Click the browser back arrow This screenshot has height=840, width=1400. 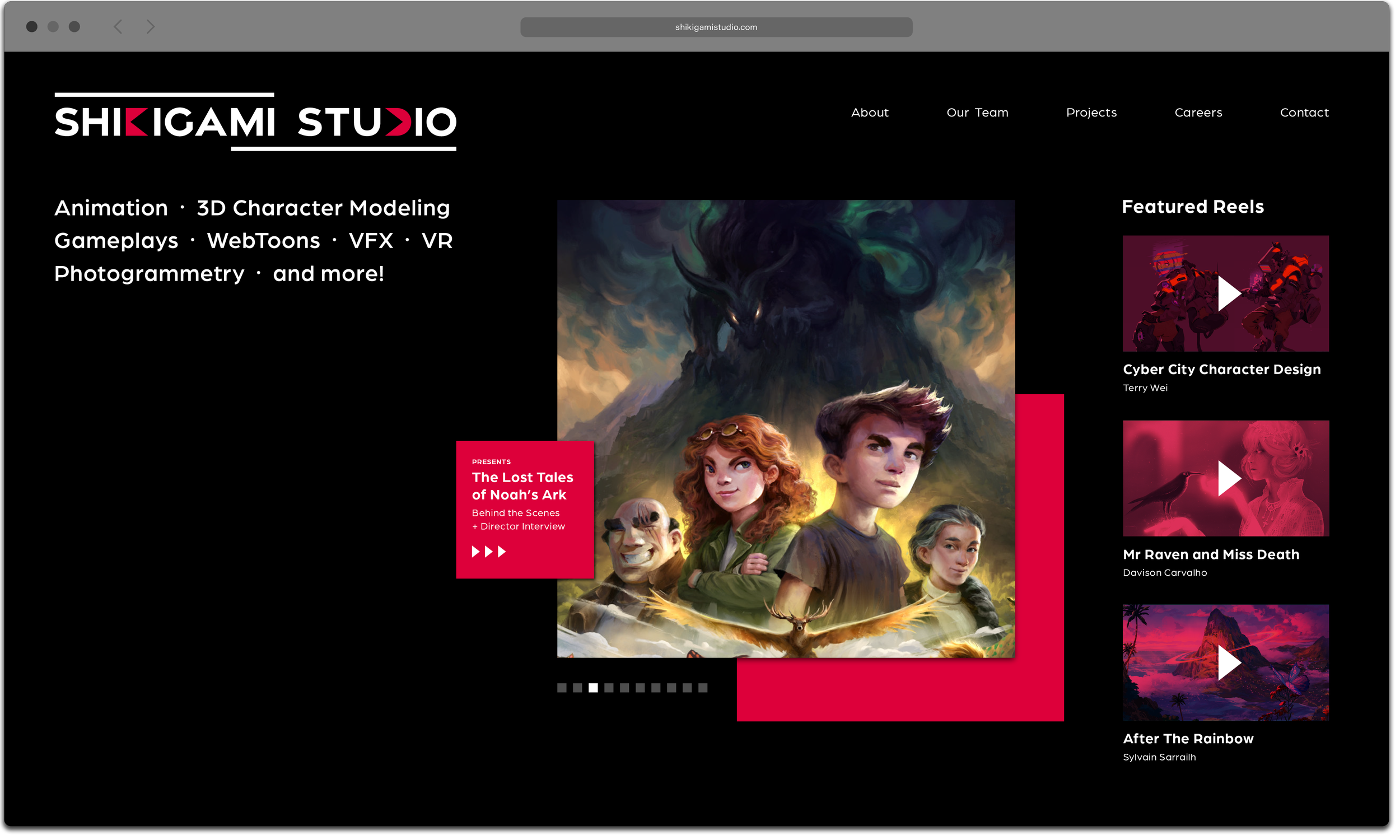(118, 27)
